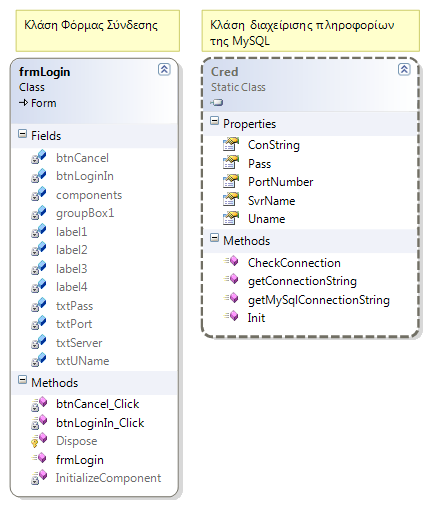The width and height of the screenshot is (428, 505).
Task: Click the yellow MySQL comment note
Action: 311,31
